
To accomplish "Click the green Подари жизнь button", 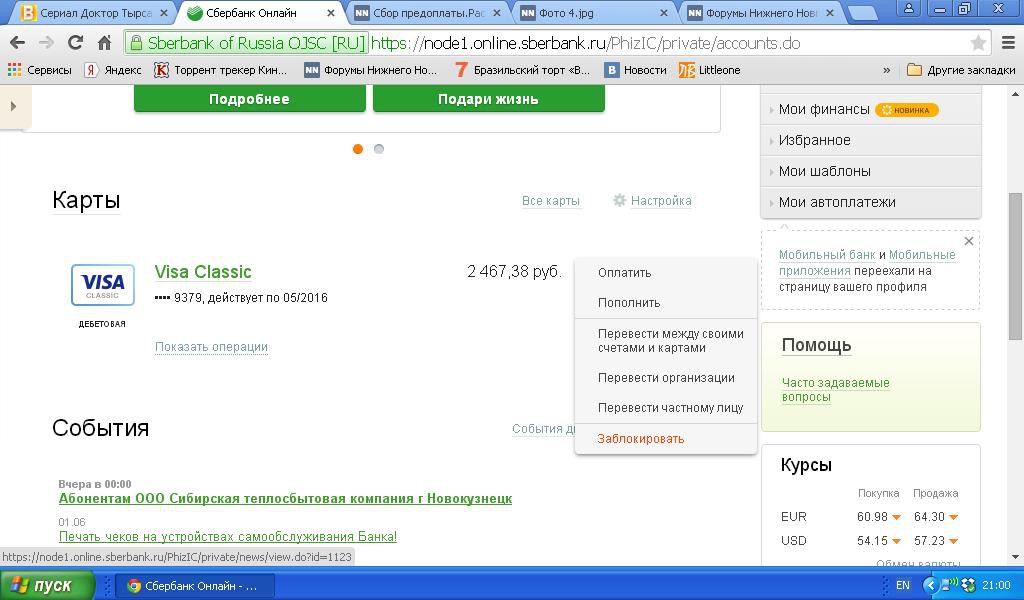I will point(488,99).
